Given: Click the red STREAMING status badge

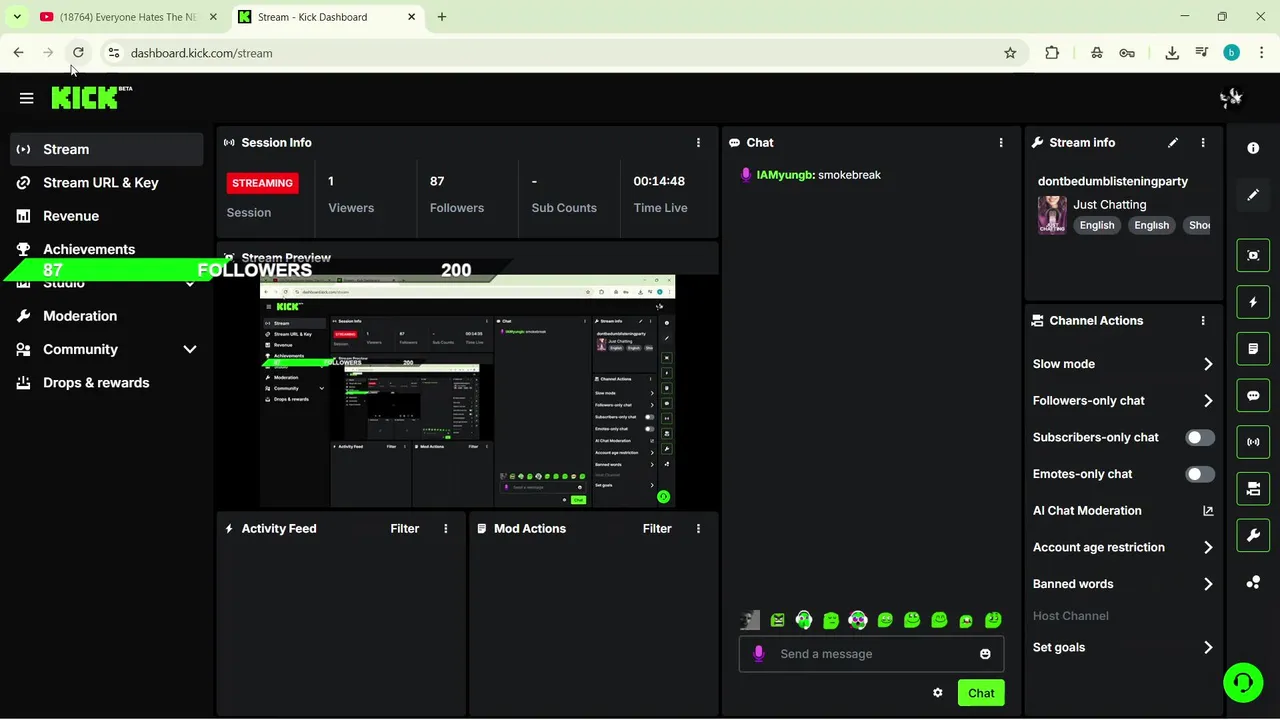Looking at the screenshot, I should coord(262,183).
